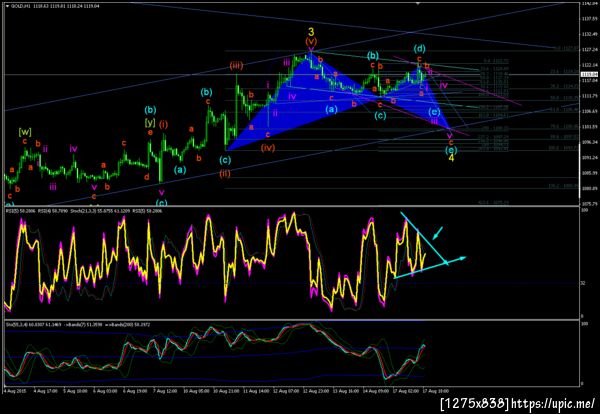600x414 pixels.
Task: Click the 5 Aug 10:00 time axis label
Action: [76, 391]
